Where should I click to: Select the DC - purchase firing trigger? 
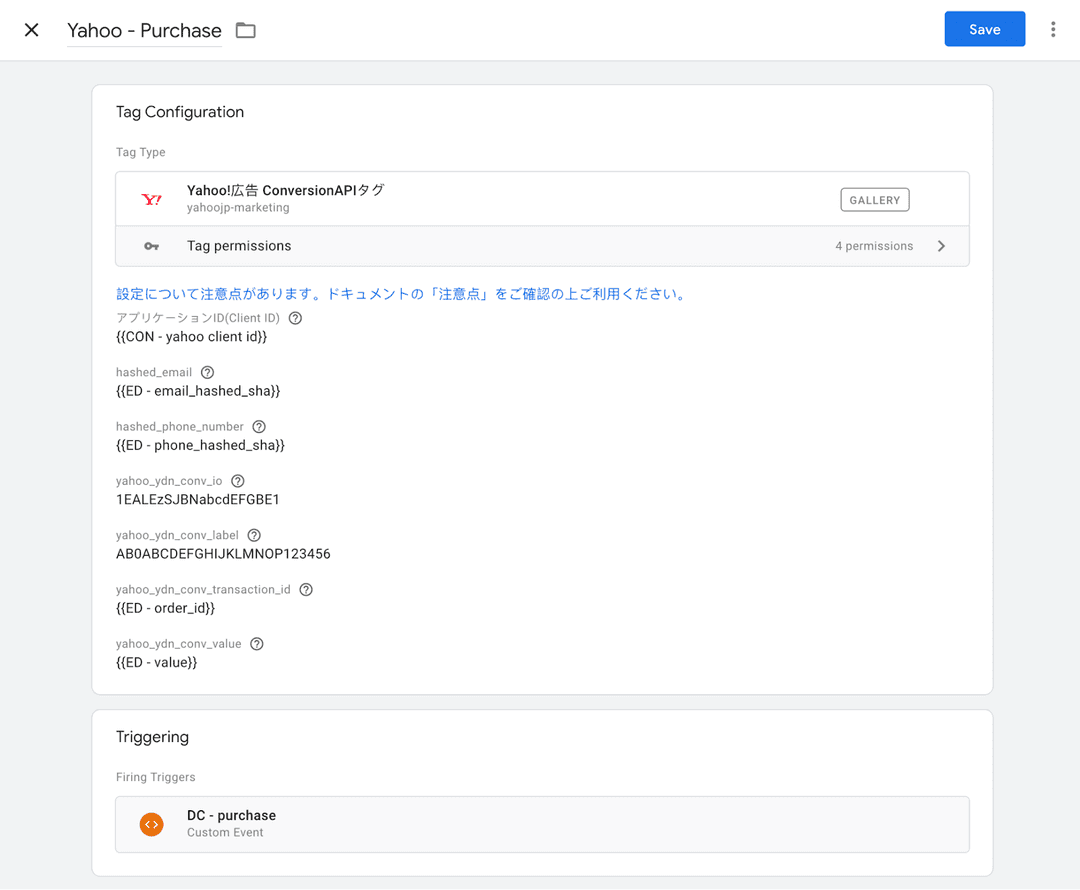tap(542, 824)
